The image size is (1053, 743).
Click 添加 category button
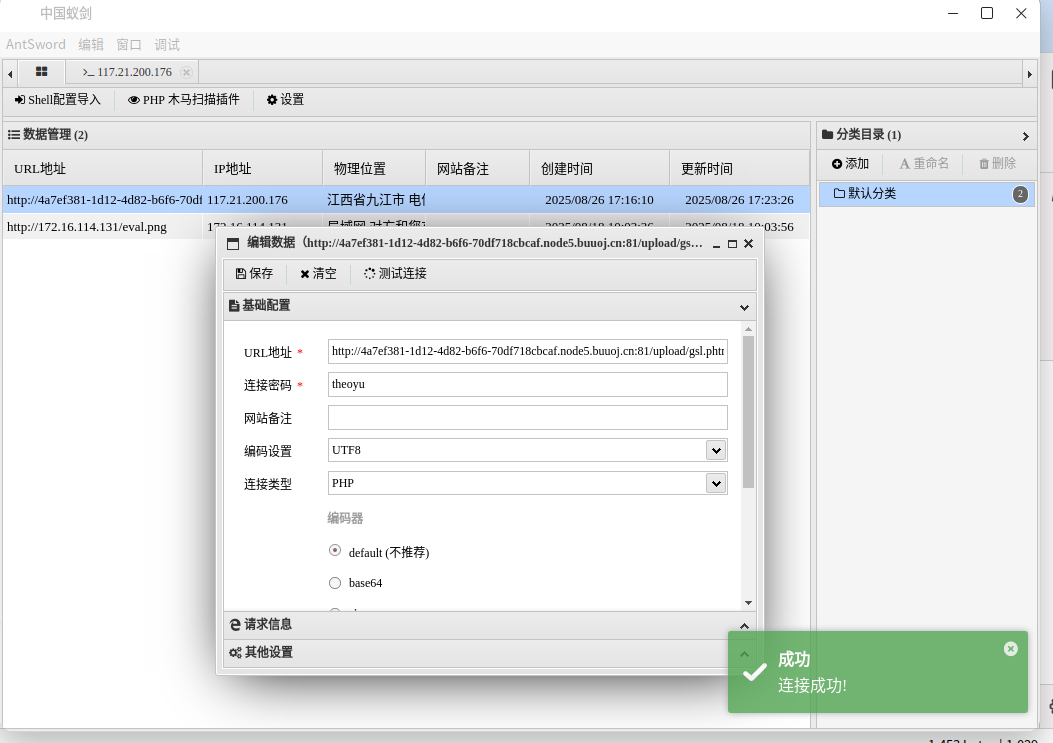(x=850, y=163)
